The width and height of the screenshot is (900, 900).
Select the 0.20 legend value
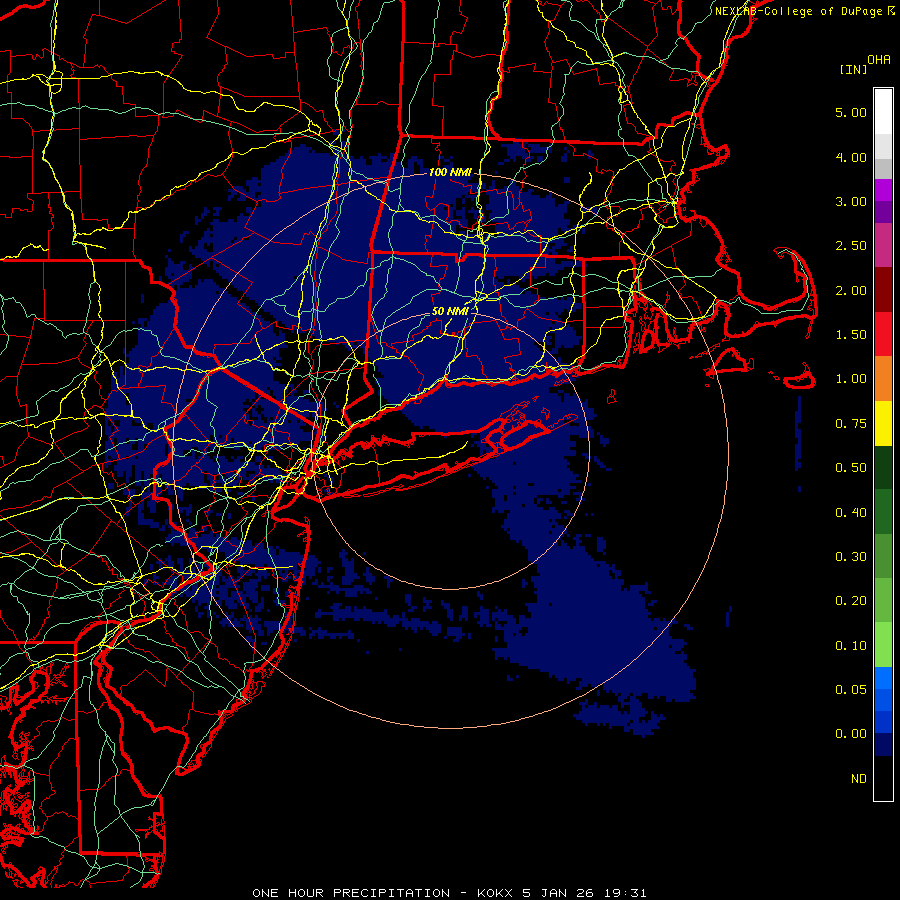(x=851, y=601)
